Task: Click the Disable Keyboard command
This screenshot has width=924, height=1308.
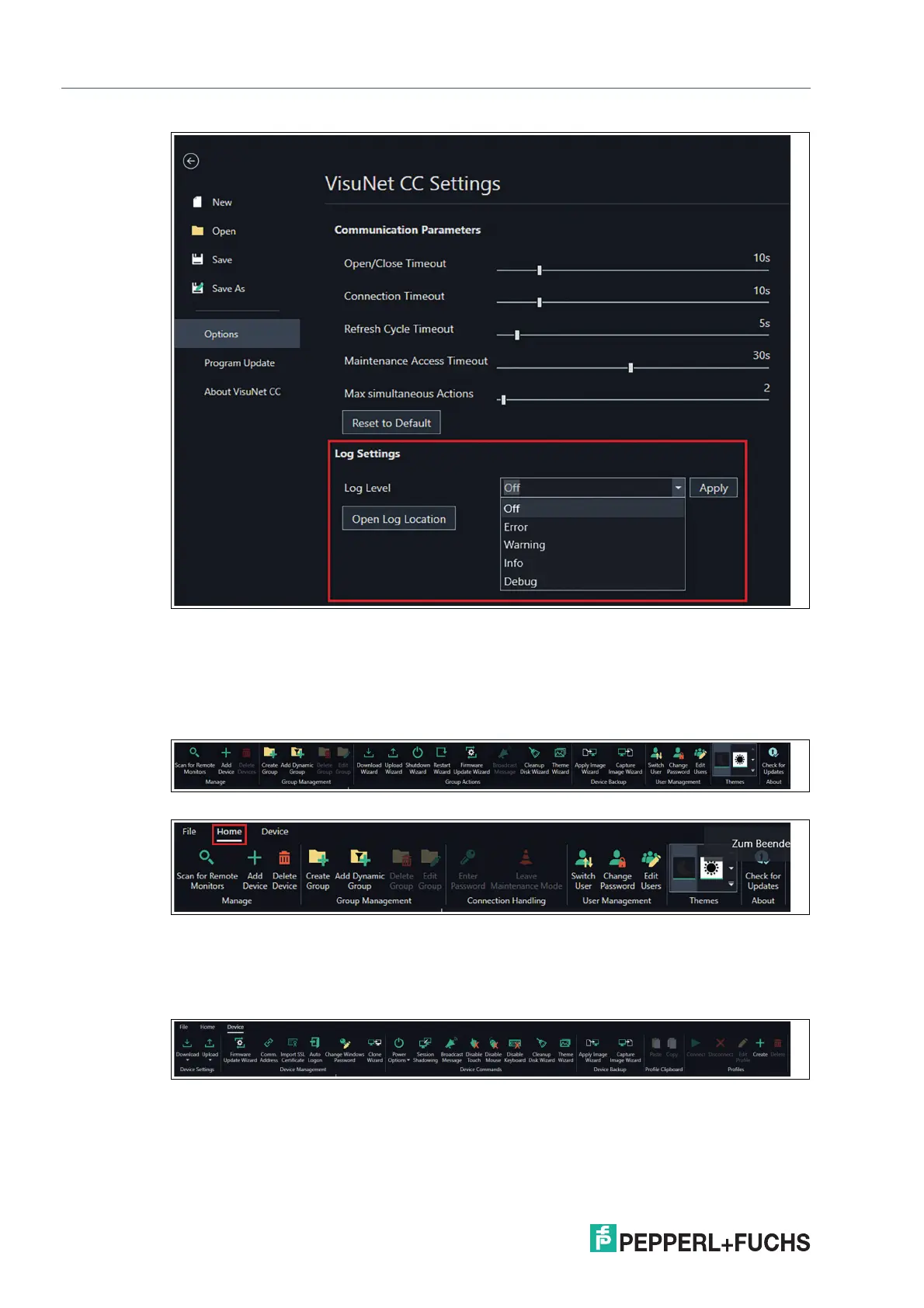Action: [x=515, y=1050]
